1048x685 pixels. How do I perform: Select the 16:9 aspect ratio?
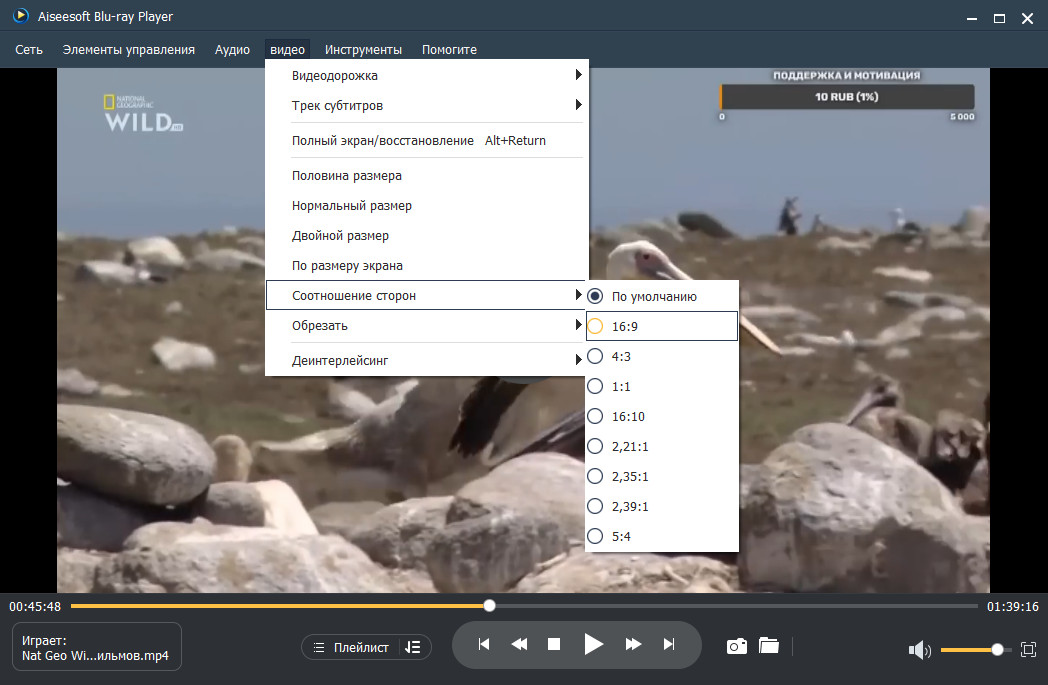(662, 326)
